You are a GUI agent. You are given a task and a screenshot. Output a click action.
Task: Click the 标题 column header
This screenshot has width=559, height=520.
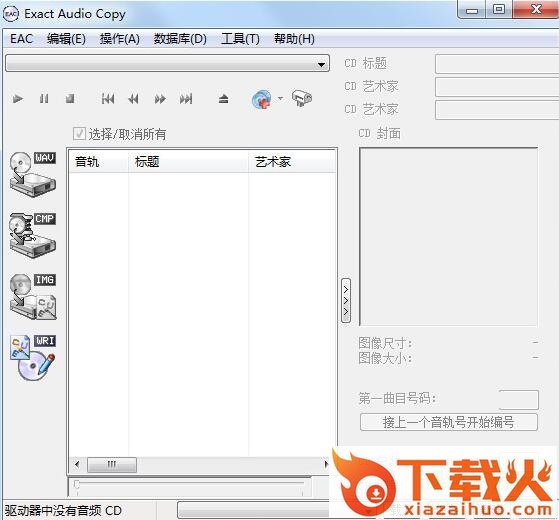[x=188, y=162]
